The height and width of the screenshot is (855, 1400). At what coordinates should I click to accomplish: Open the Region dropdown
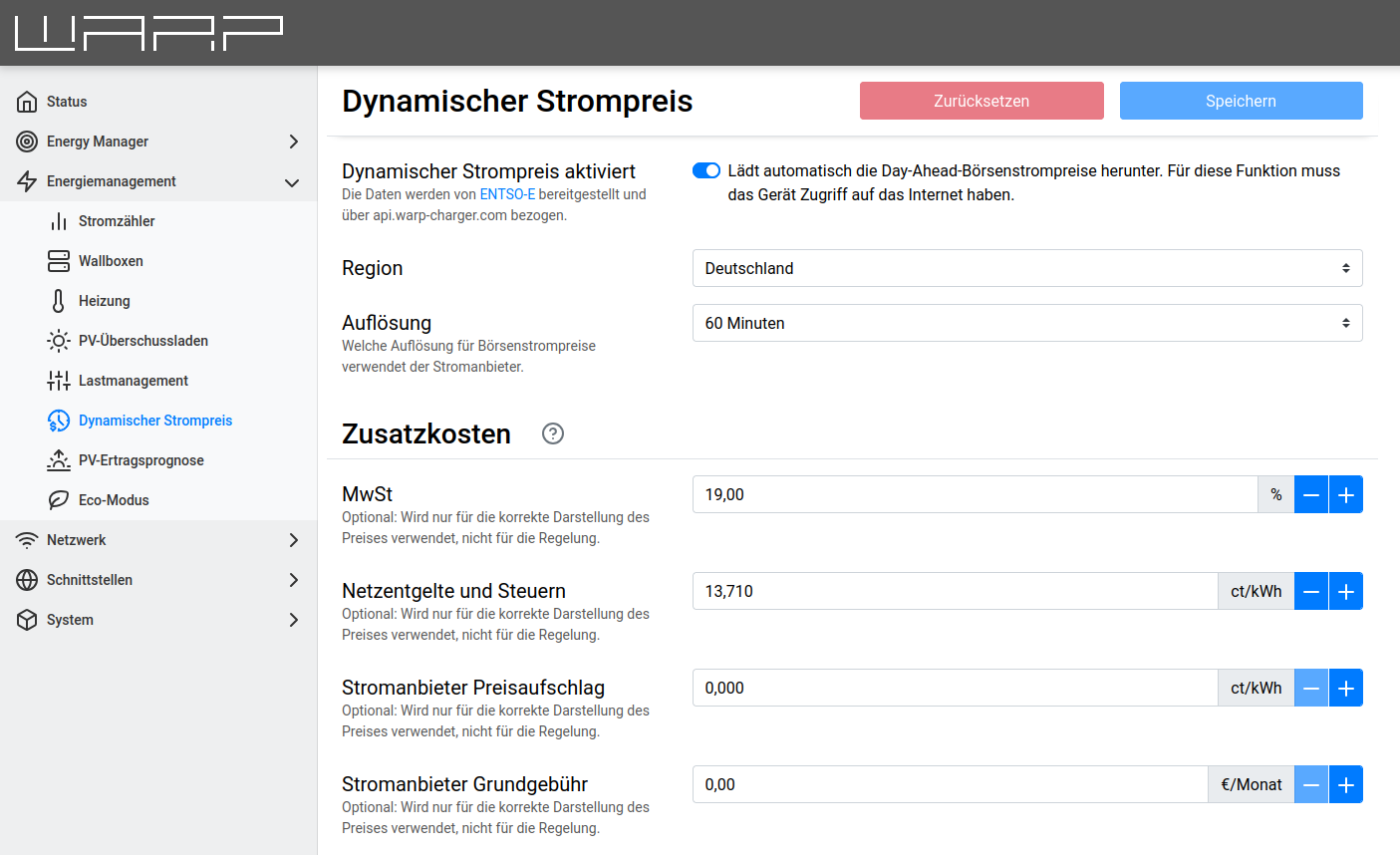point(1026,268)
